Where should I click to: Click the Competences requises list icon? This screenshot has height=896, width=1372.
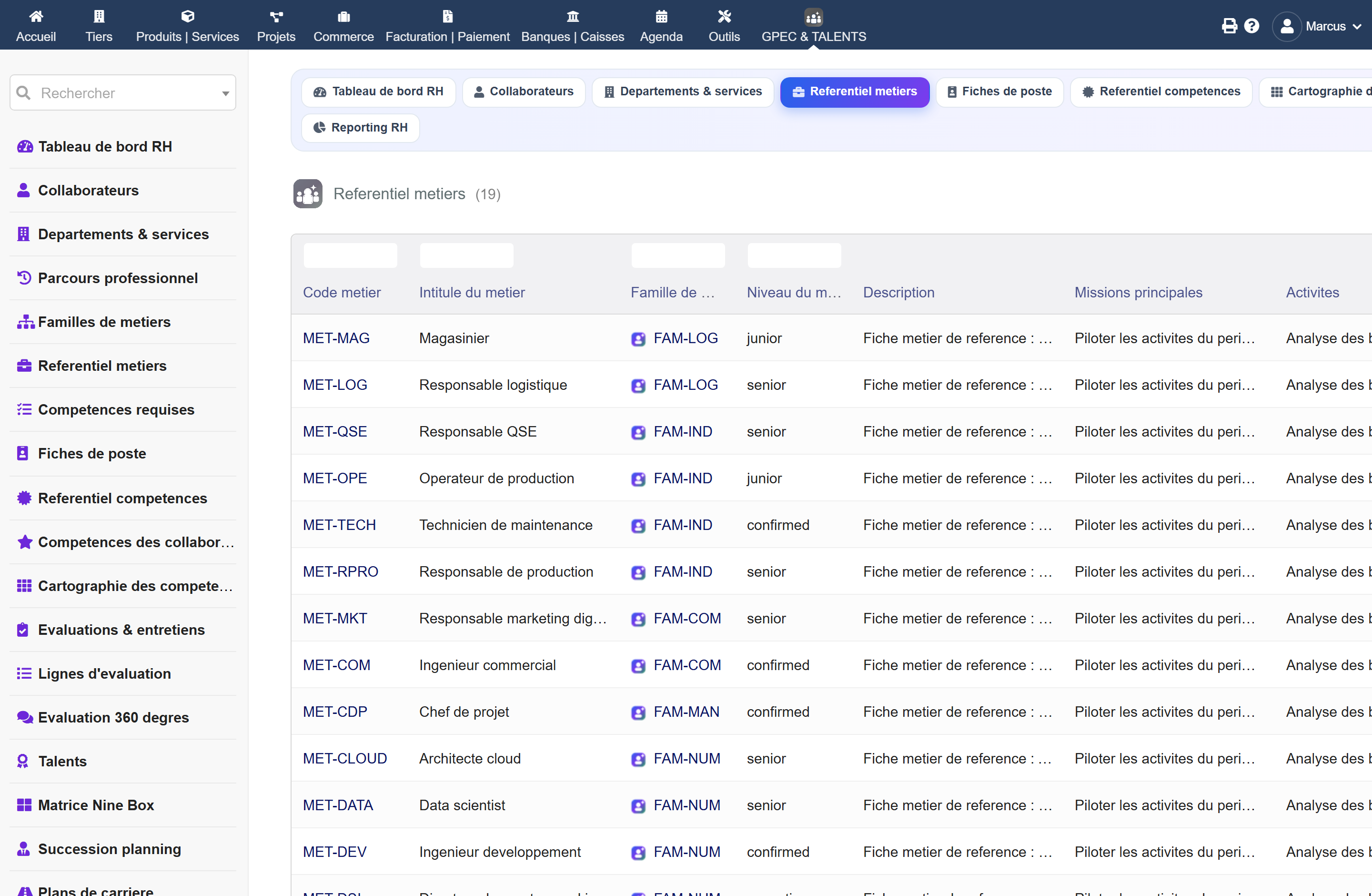coord(24,409)
